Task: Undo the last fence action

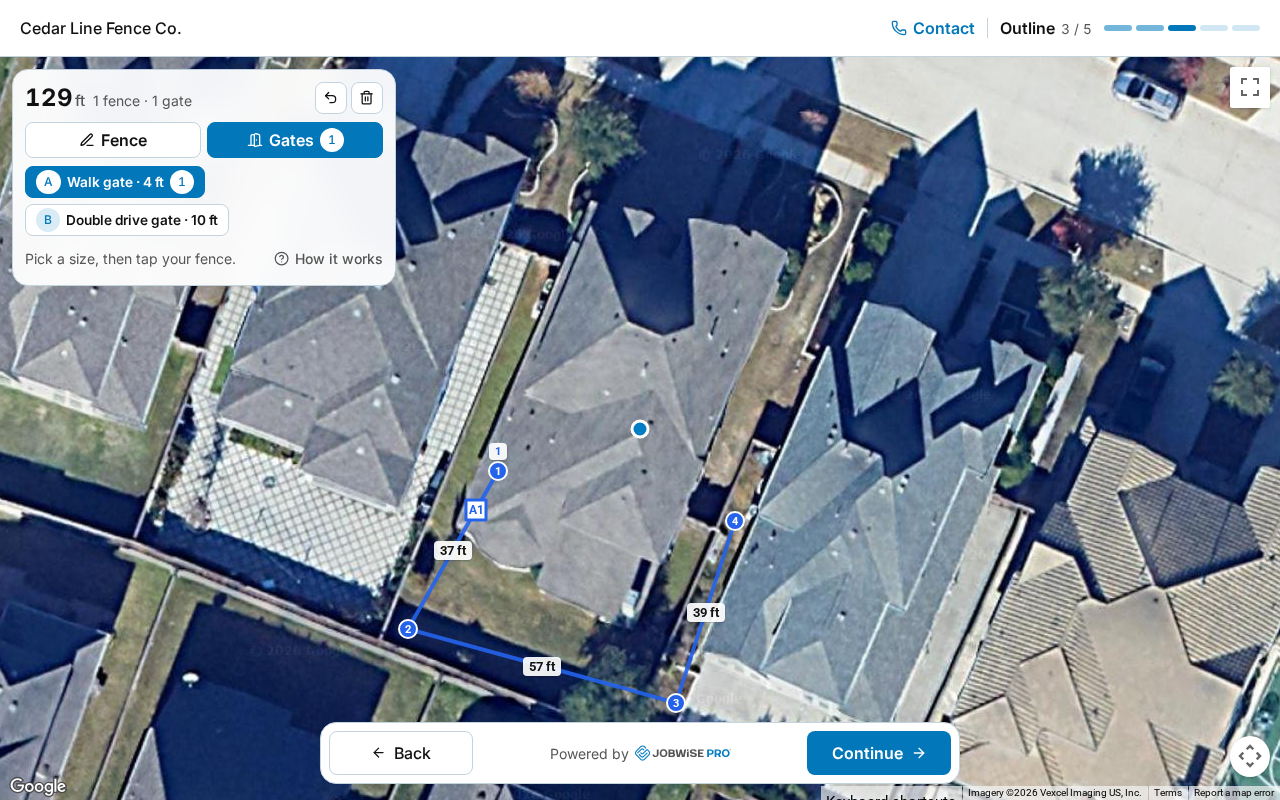Action: coord(331,98)
